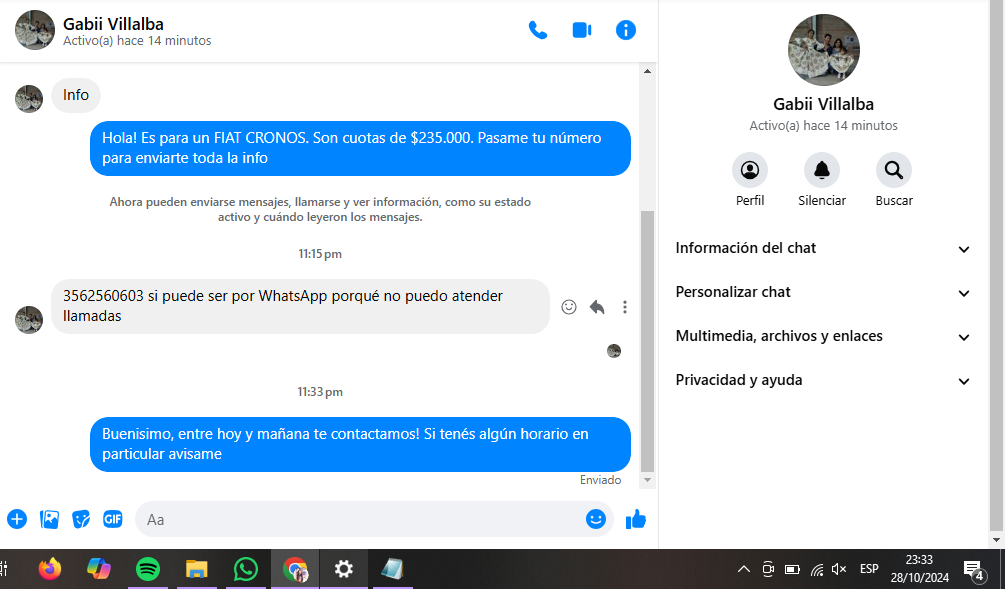Screen dimensions: 1005x589
Task: Choose a sticker to send
Action: (81, 519)
